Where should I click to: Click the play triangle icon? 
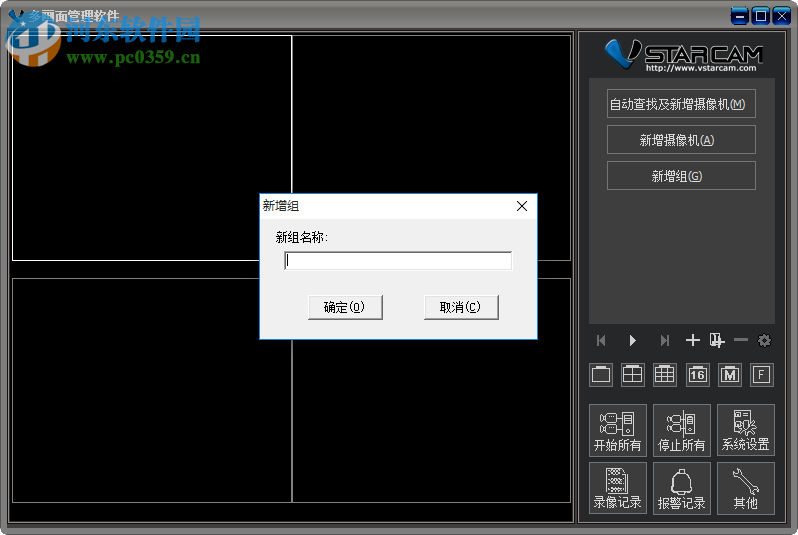(632, 340)
